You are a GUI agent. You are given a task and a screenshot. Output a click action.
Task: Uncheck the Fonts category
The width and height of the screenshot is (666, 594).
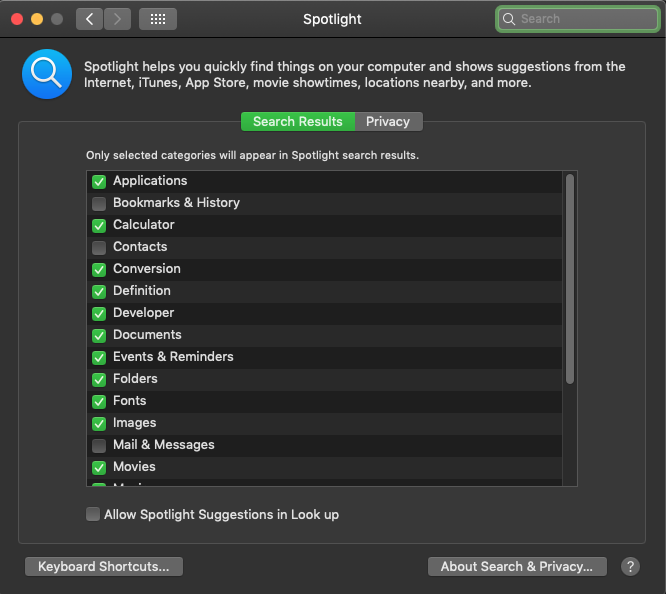pos(99,402)
